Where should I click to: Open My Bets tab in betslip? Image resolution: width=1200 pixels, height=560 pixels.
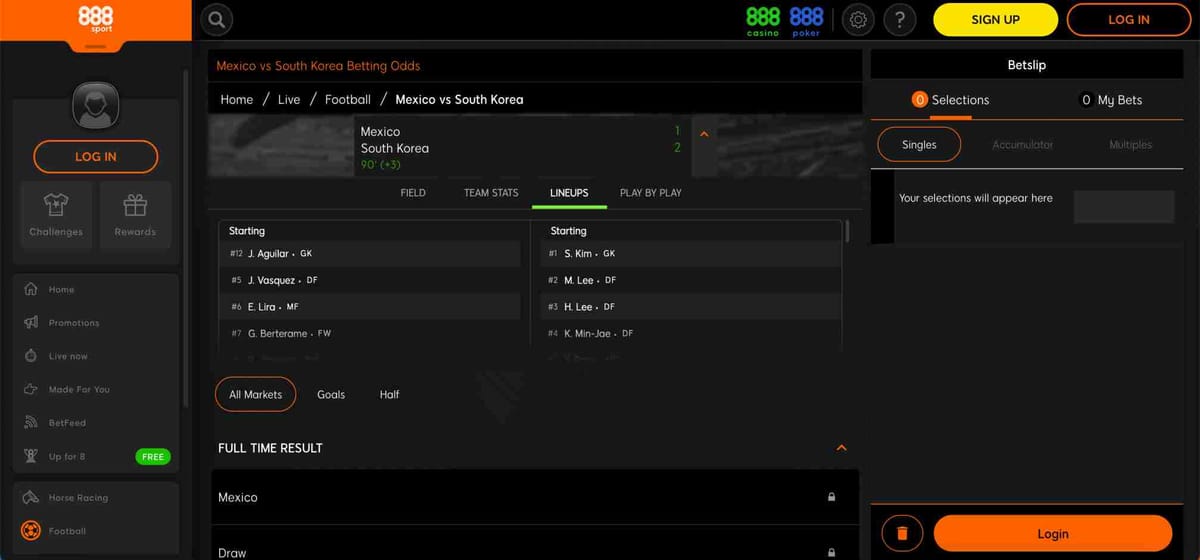click(x=1111, y=100)
